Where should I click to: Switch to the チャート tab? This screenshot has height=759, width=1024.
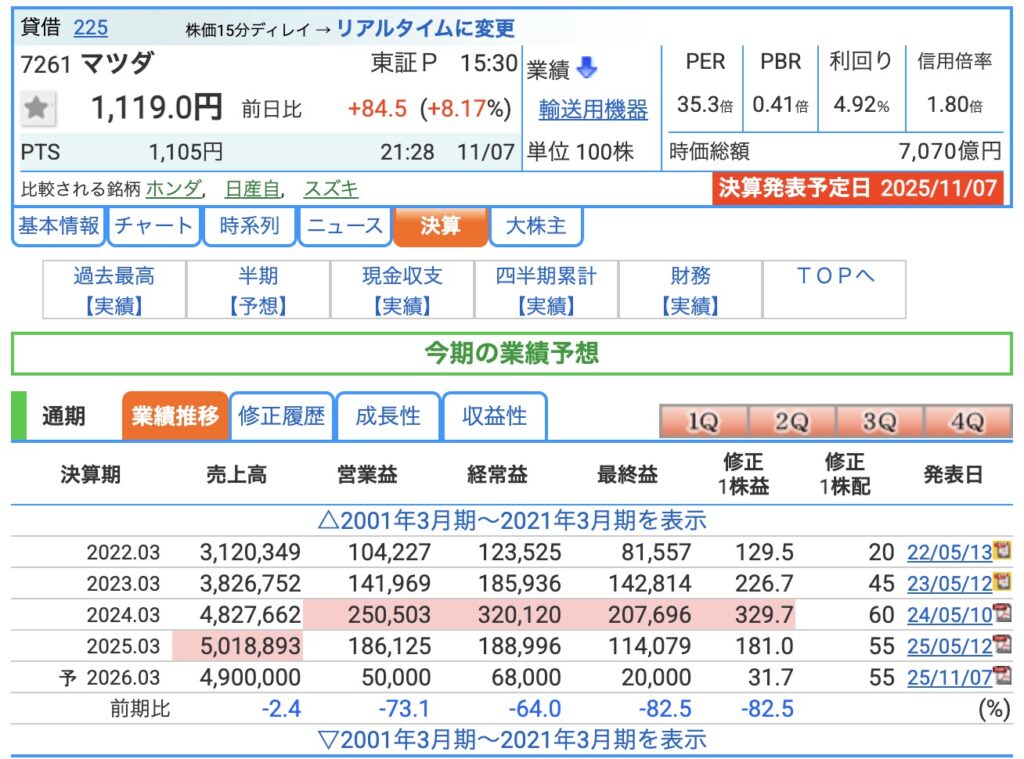point(153,226)
